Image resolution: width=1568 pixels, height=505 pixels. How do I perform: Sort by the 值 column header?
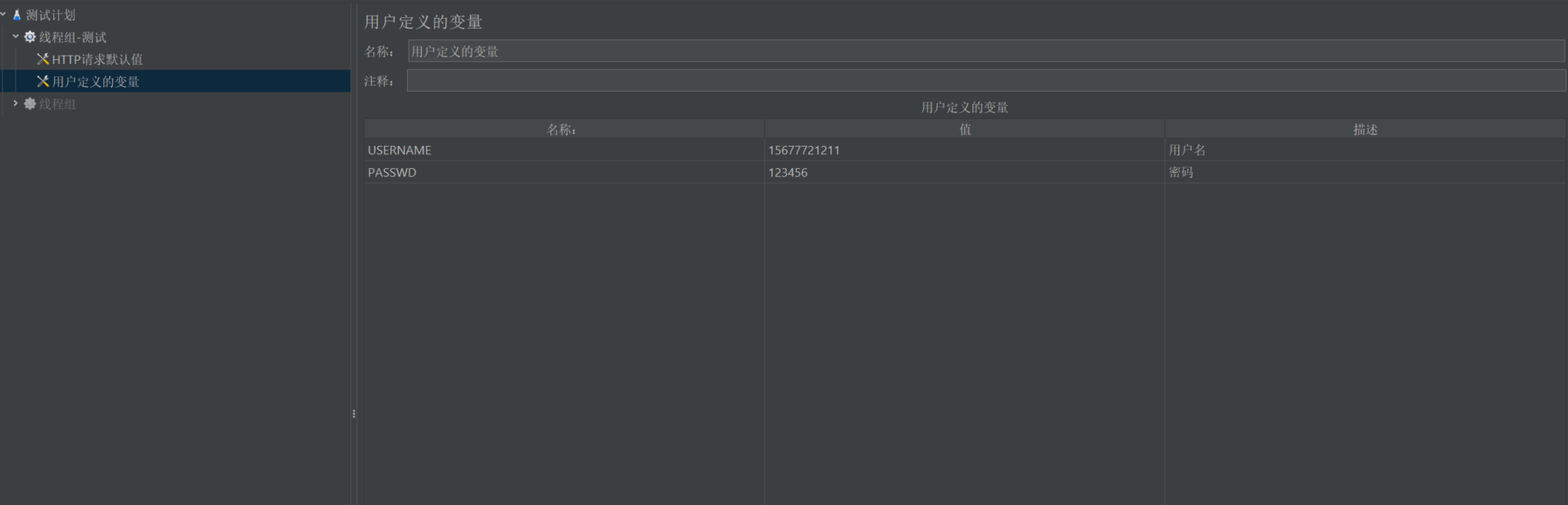[964, 129]
